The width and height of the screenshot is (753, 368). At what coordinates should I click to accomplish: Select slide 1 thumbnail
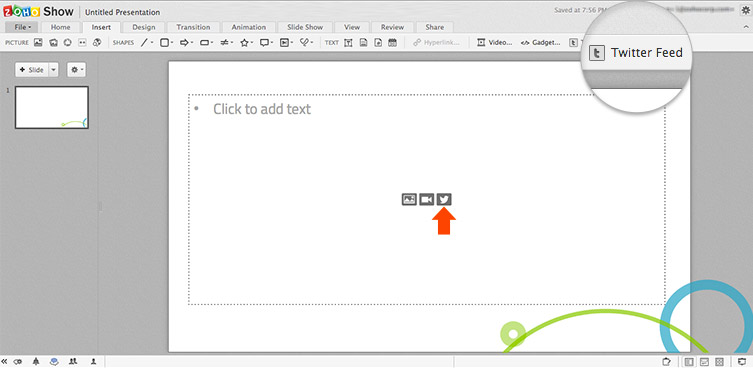click(x=52, y=107)
